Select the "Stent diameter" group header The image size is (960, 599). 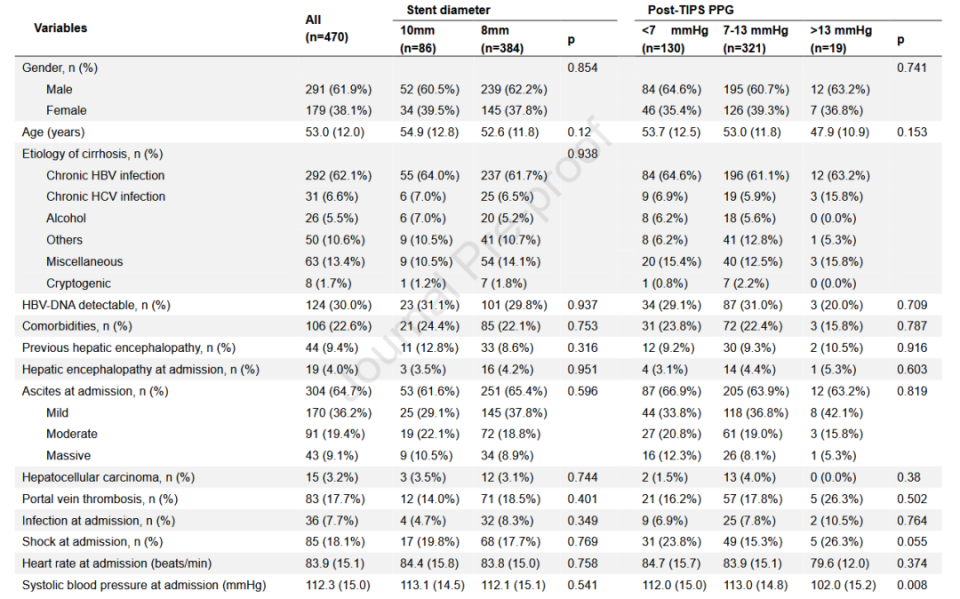[x=447, y=9]
